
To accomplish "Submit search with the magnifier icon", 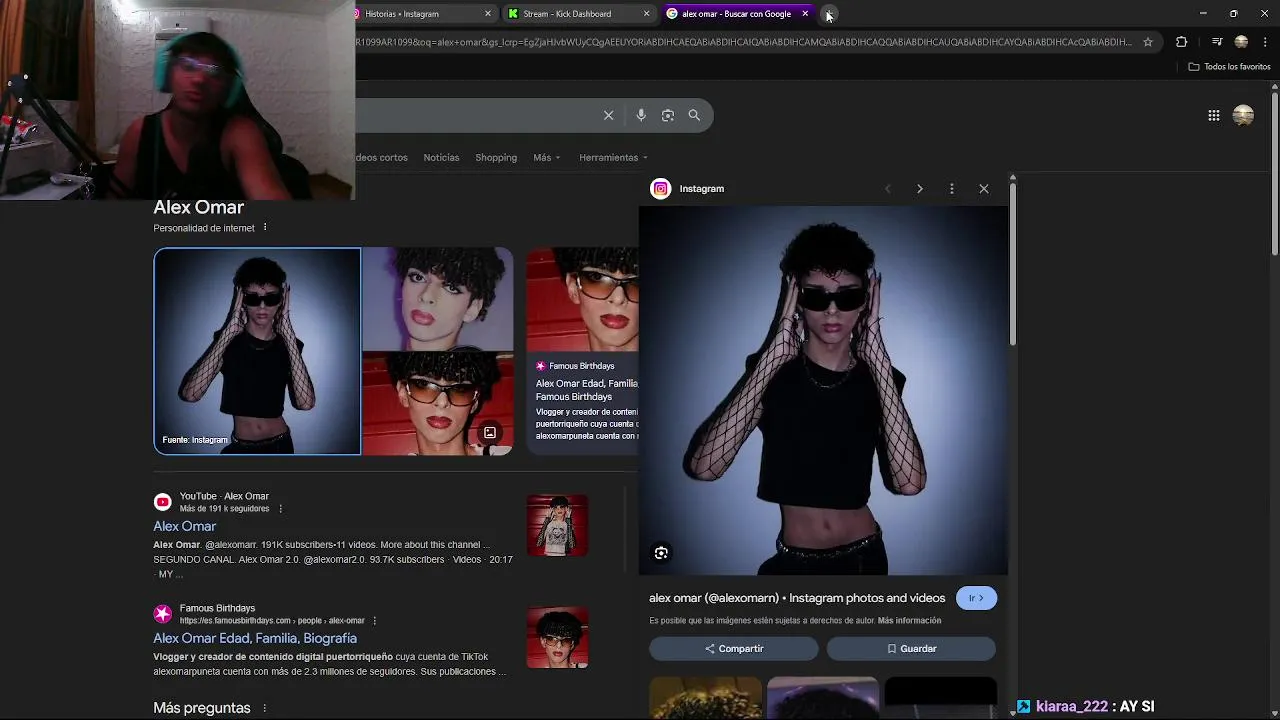I will tap(694, 115).
